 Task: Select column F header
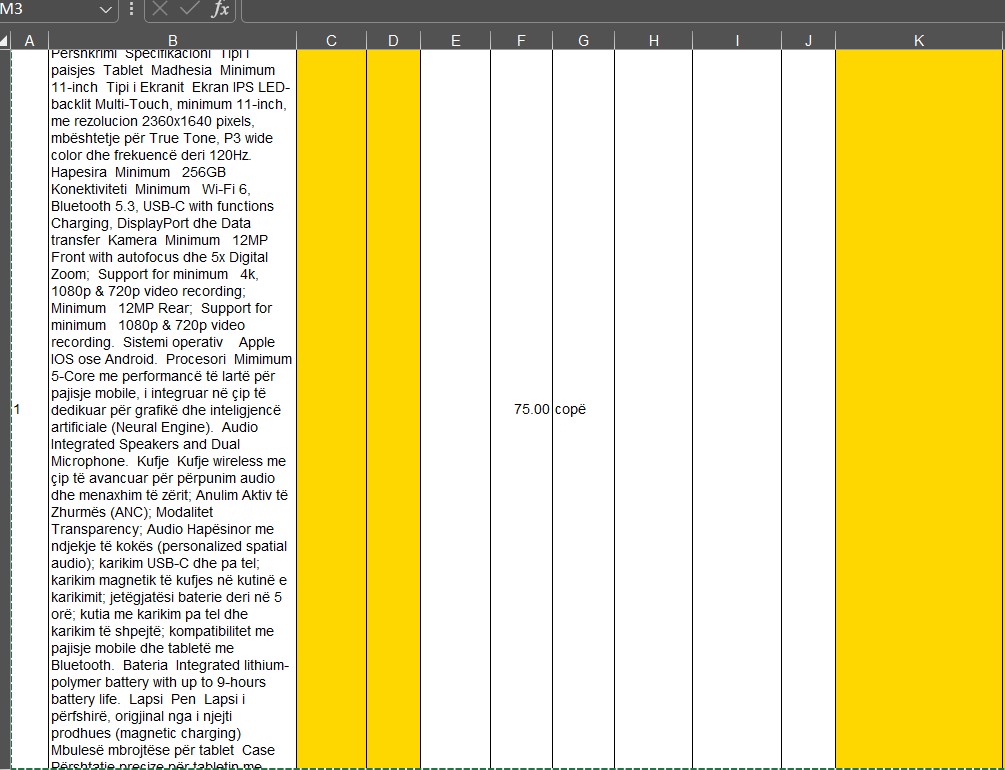(521, 40)
